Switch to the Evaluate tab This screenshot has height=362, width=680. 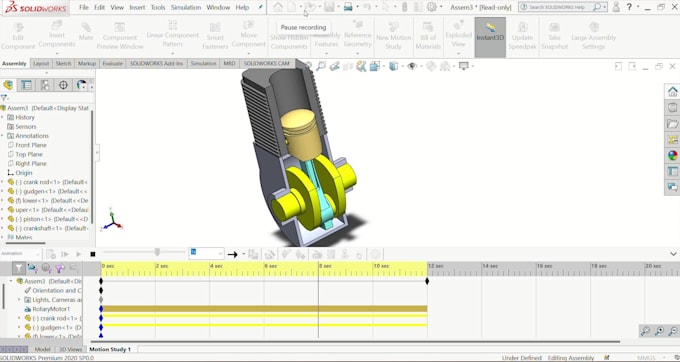coord(112,63)
